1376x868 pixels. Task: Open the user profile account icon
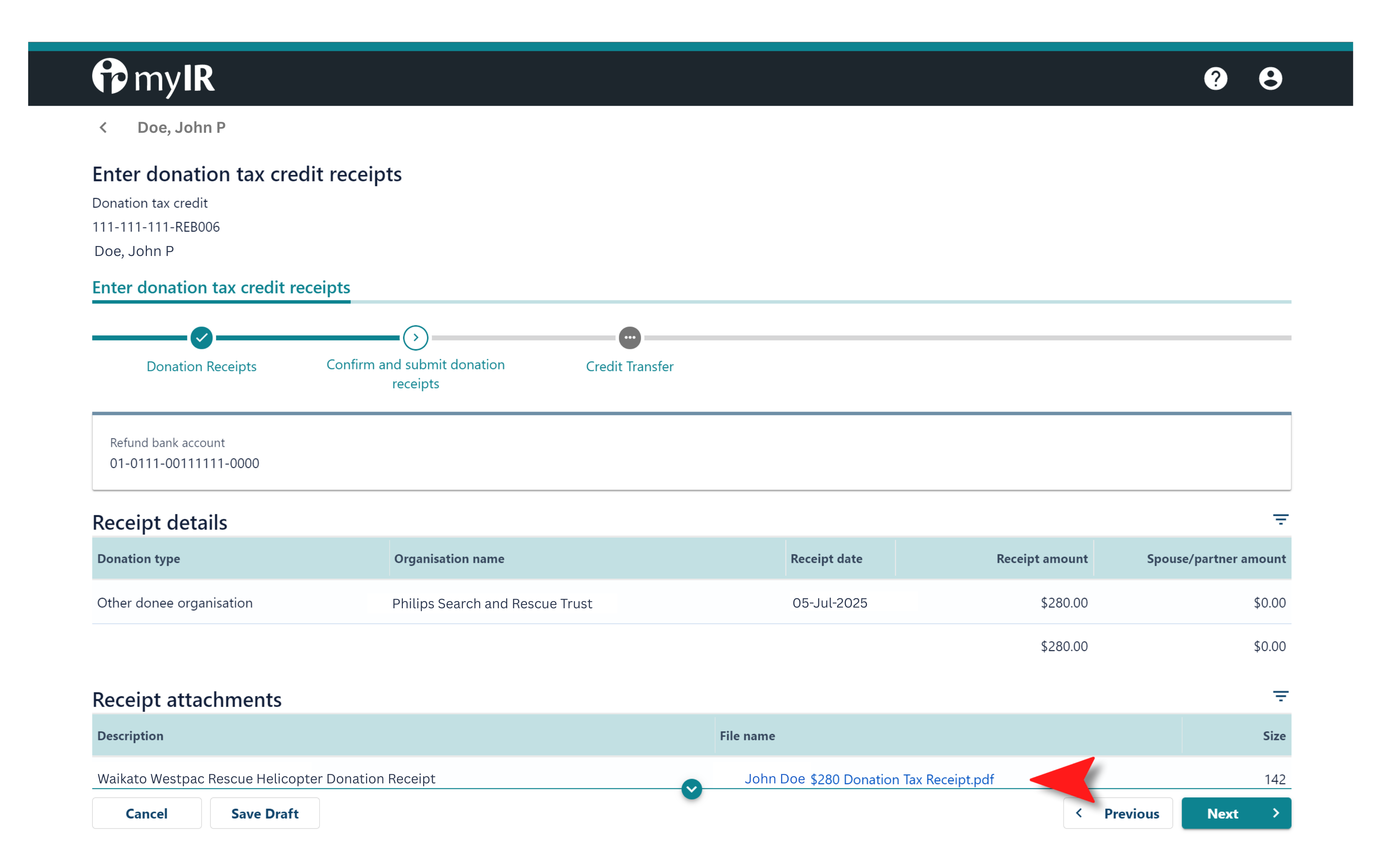coord(1270,78)
